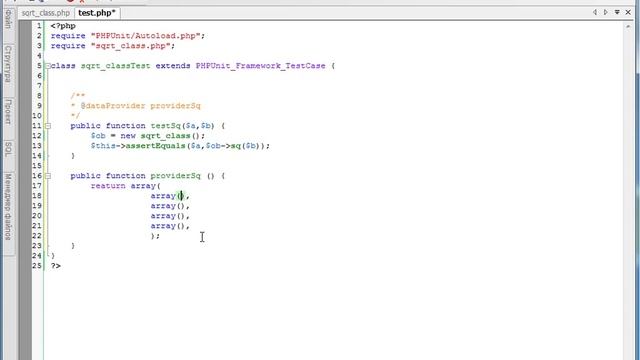Image resolution: width=640 pixels, height=360 pixels.
Task: Click array() on line 21
Action: click(168, 226)
